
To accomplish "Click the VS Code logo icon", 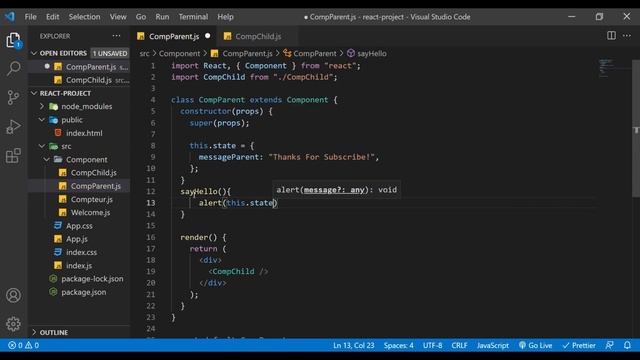I will click(10, 17).
